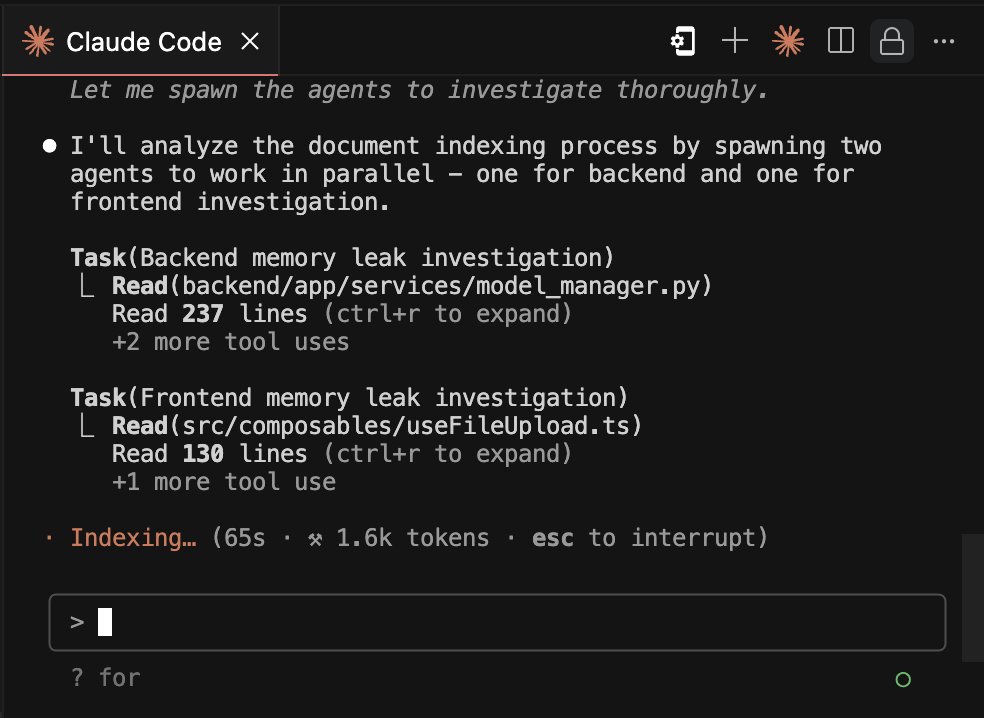Click the Backend memory leak investigation task

(x=342, y=258)
